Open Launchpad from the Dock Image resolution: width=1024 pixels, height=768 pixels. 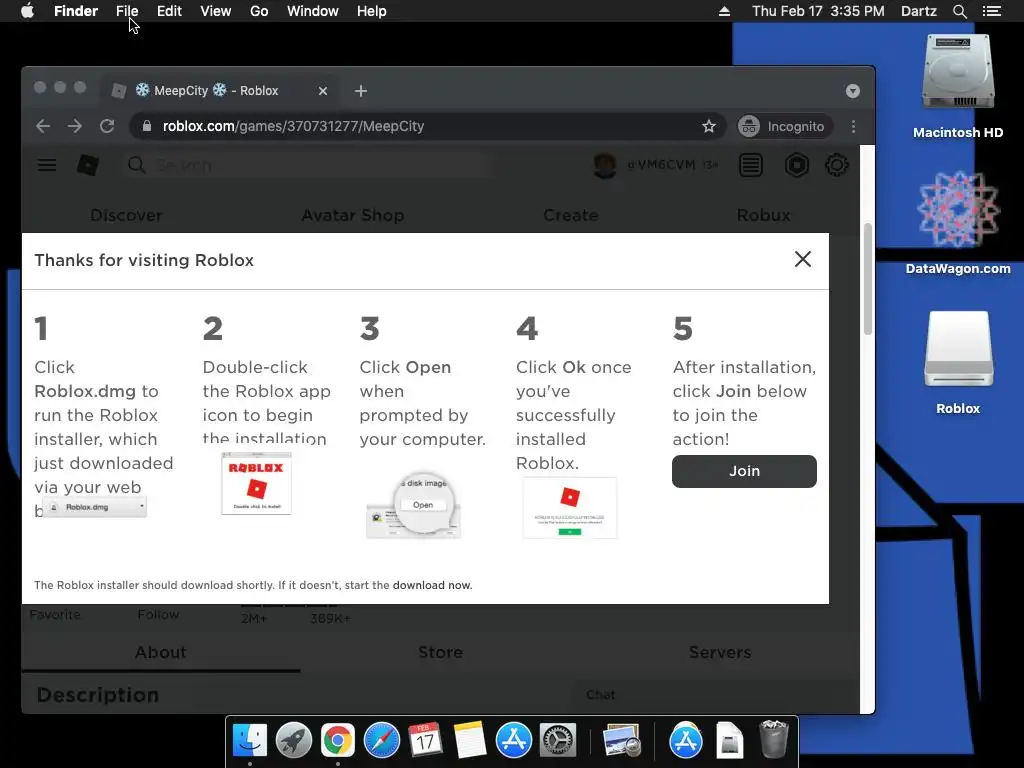[293, 741]
